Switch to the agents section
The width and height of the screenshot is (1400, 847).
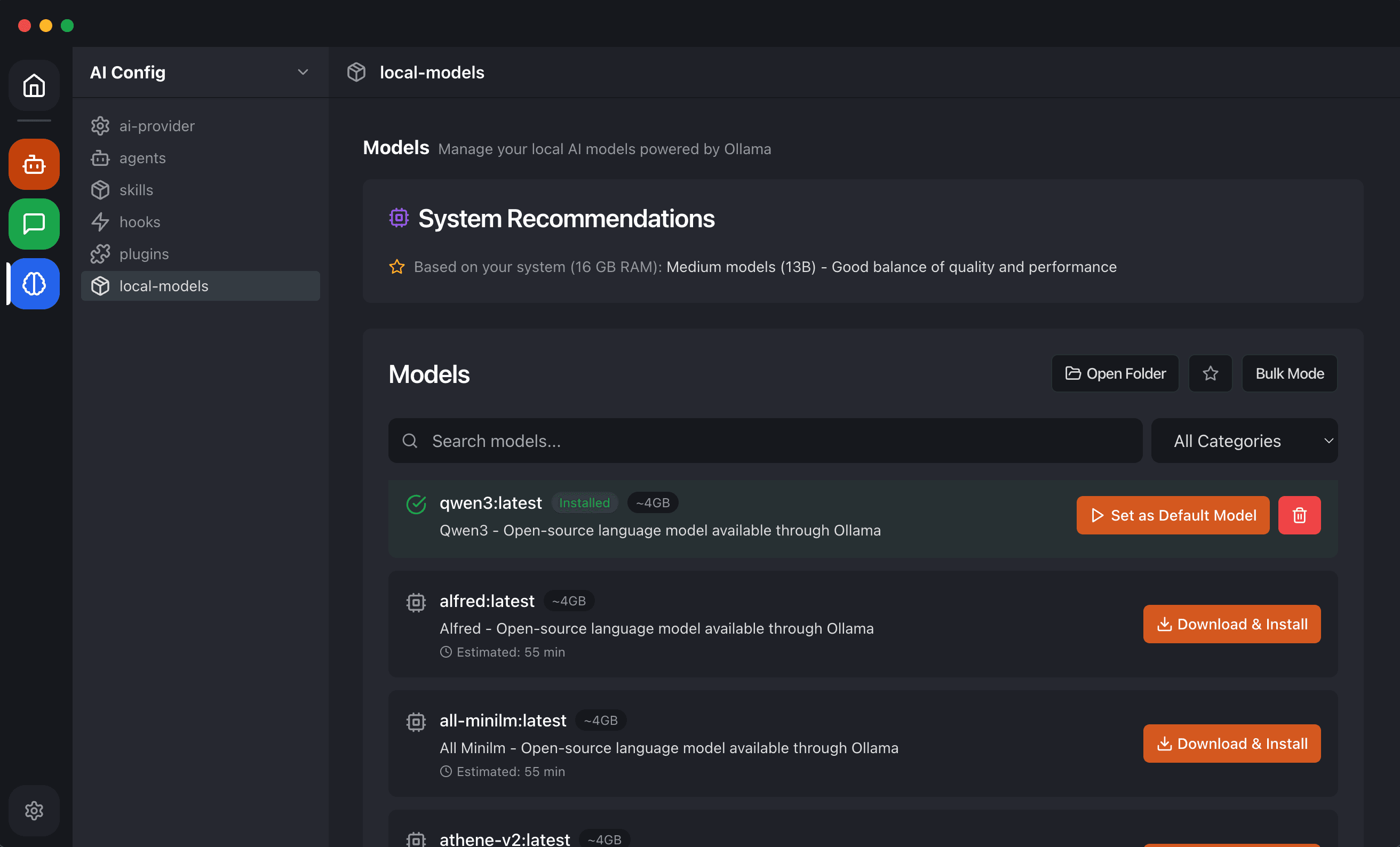pos(142,158)
